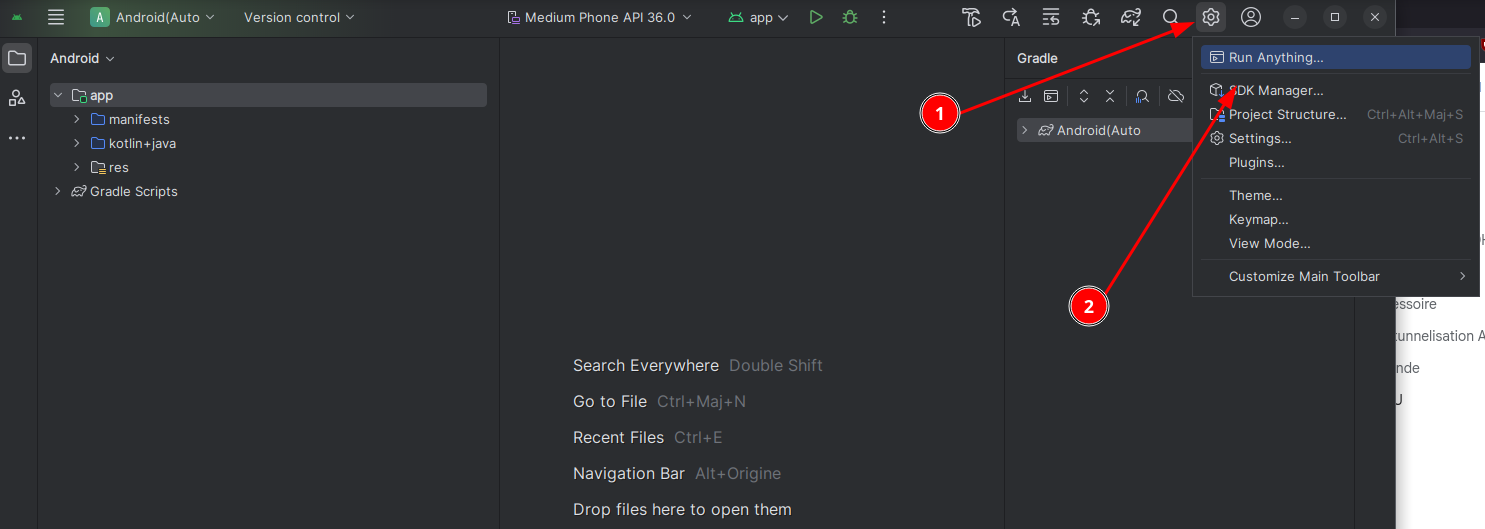Open Search Everywhere magnifier icon
1485x529 pixels.
(1170, 17)
